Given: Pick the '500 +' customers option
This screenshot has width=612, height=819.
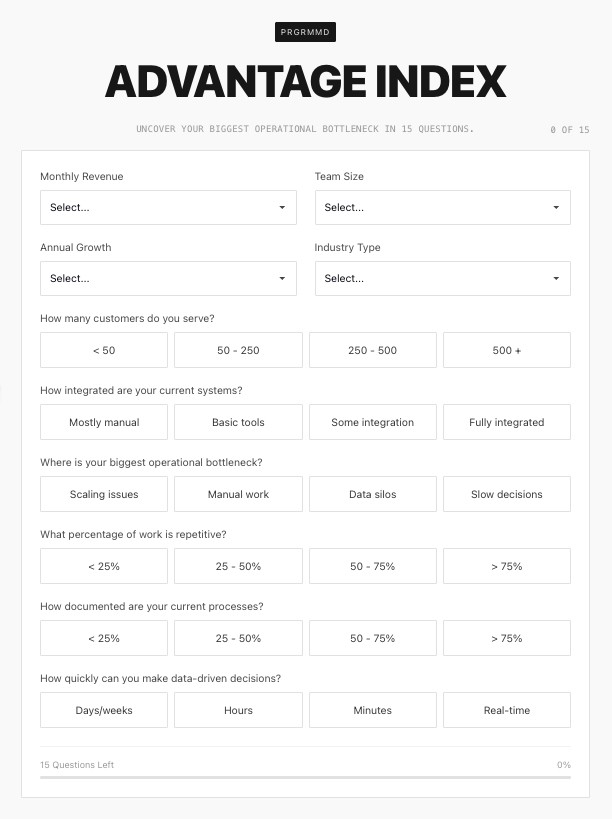Looking at the screenshot, I should [506, 351].
